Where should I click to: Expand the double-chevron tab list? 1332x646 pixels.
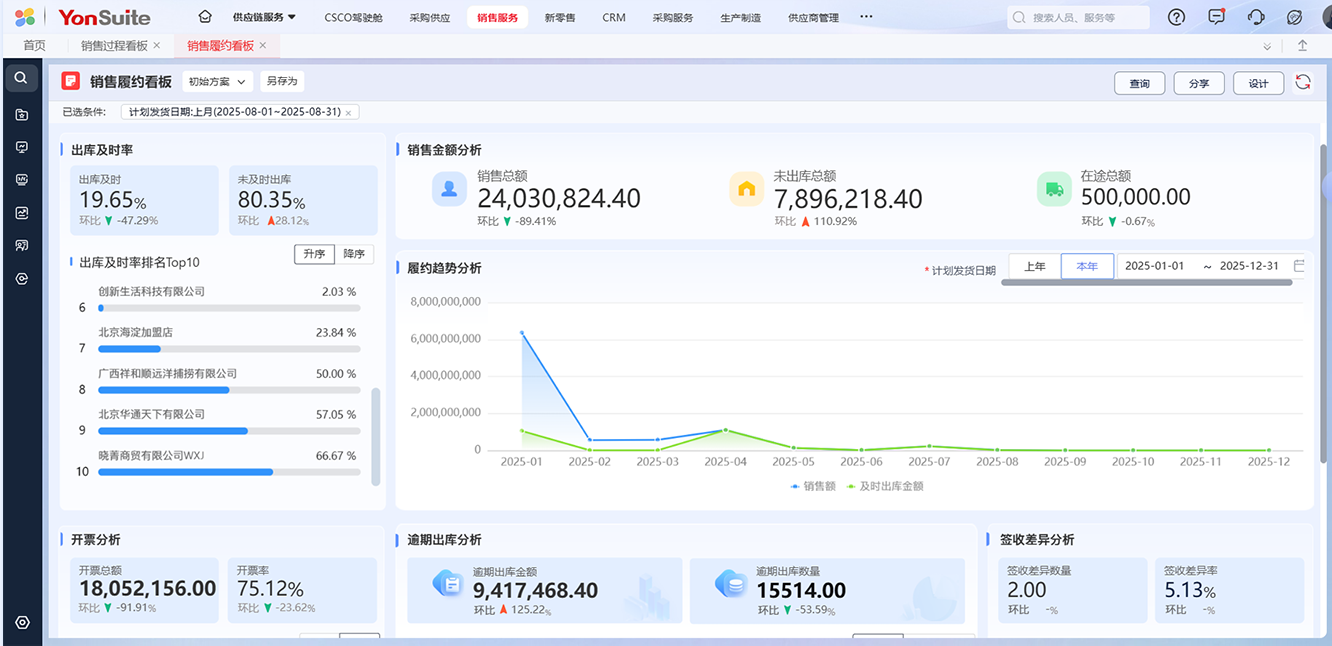tap(1267, 46)
